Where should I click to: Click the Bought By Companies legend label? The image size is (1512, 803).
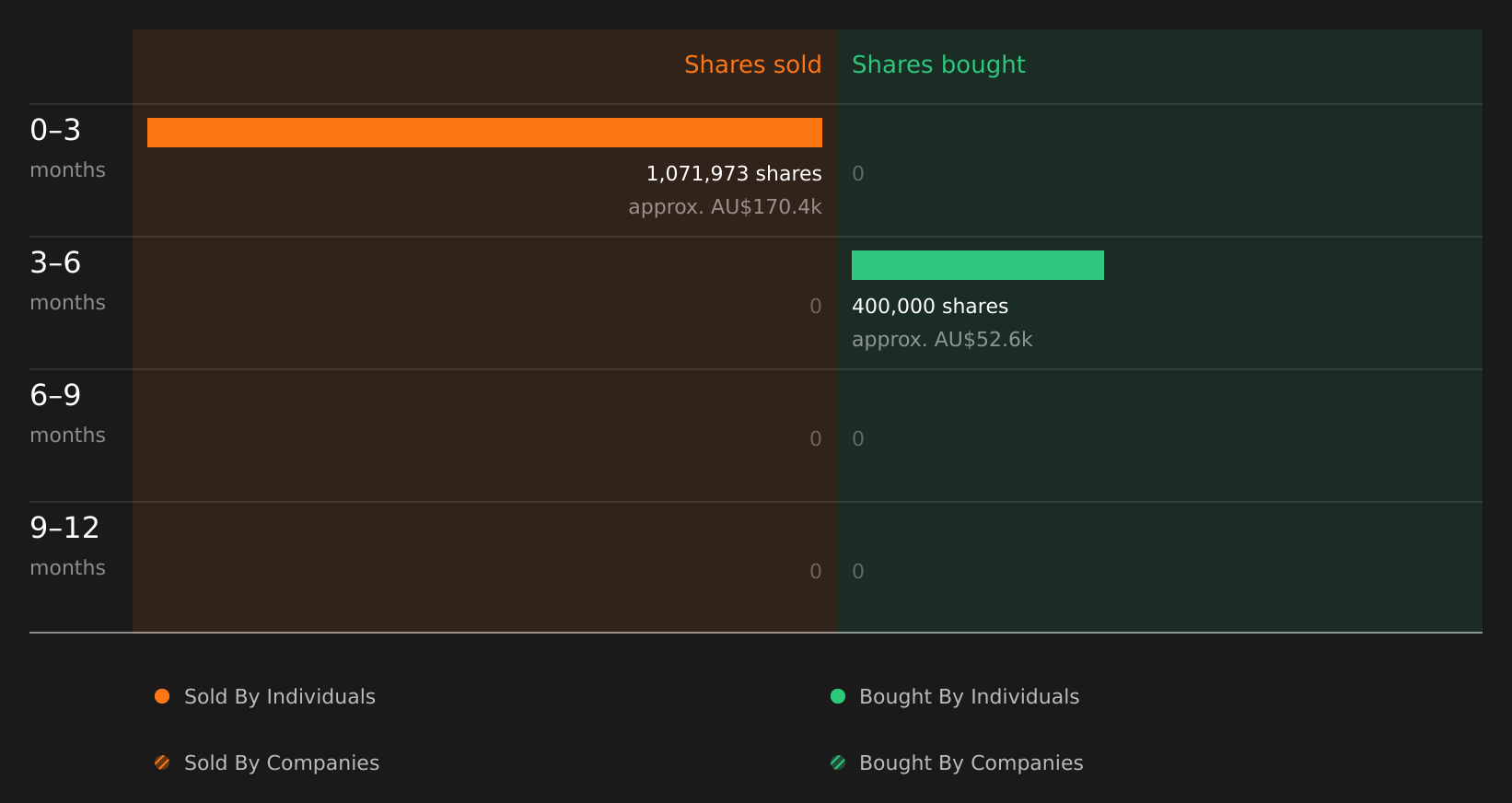point(971,762)
